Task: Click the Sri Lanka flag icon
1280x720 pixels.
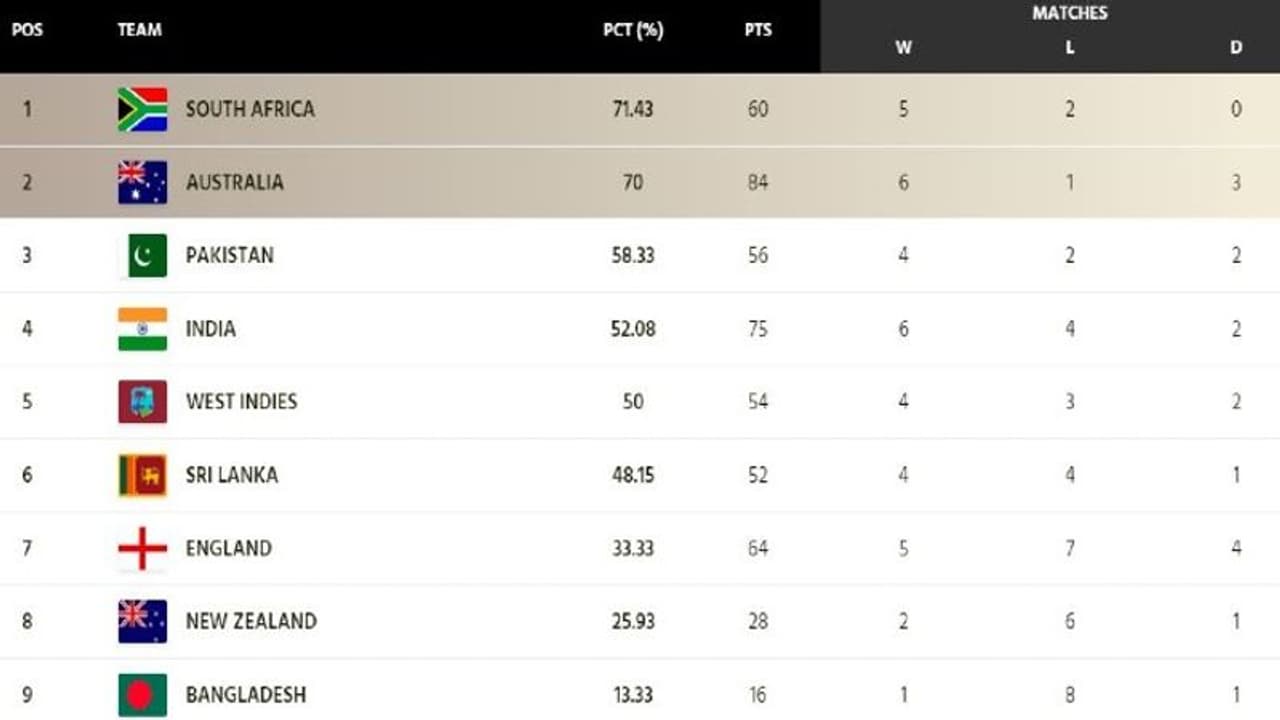Action: [142, 475]
